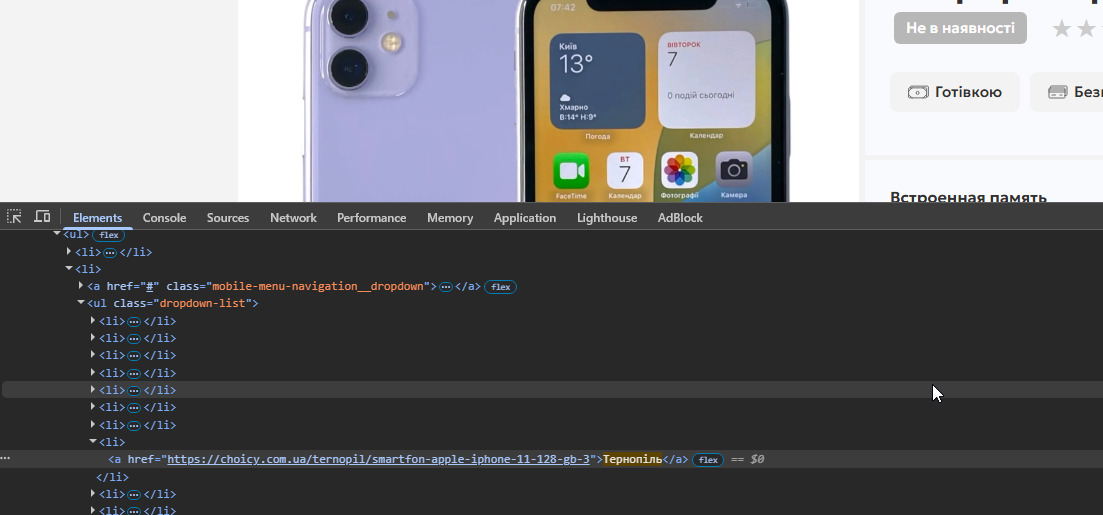1103x515 pixels.
Task: Toggle the flex badge after the Тернопіль anchor
Action: pyautogui.click(x=708, y=459)
